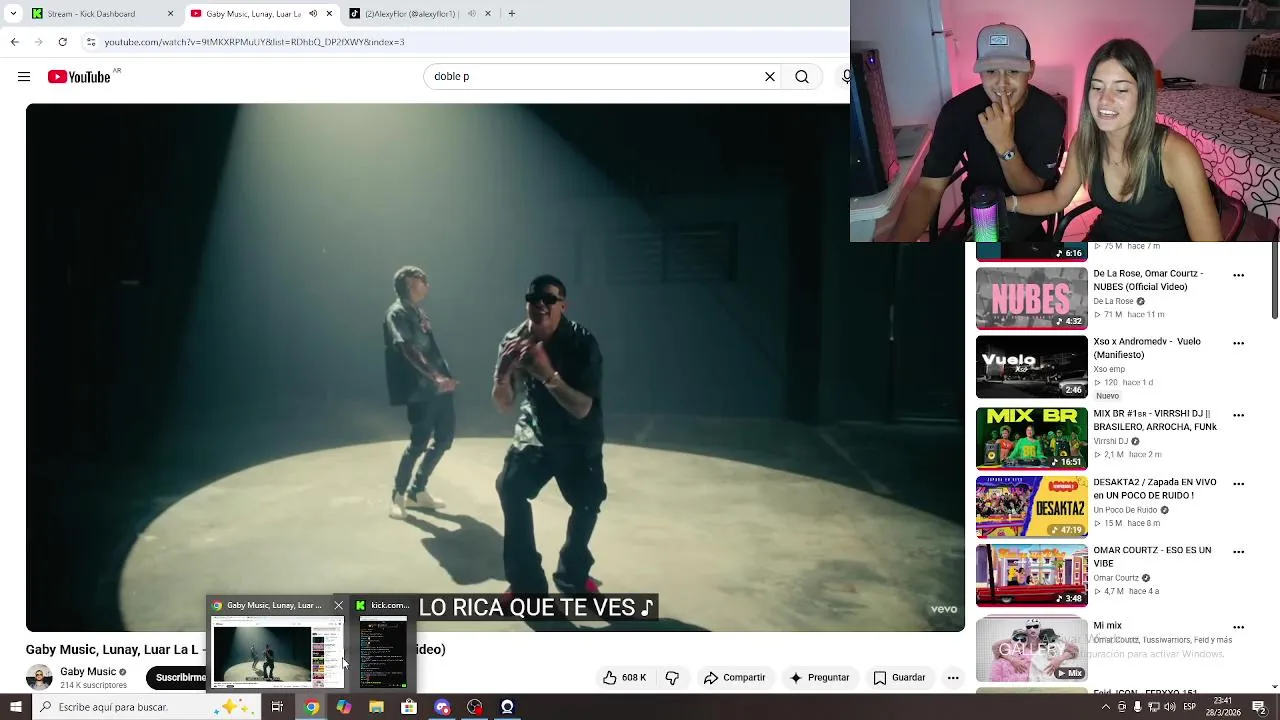Open File Explorer from the taskbar

click(376, 707)
